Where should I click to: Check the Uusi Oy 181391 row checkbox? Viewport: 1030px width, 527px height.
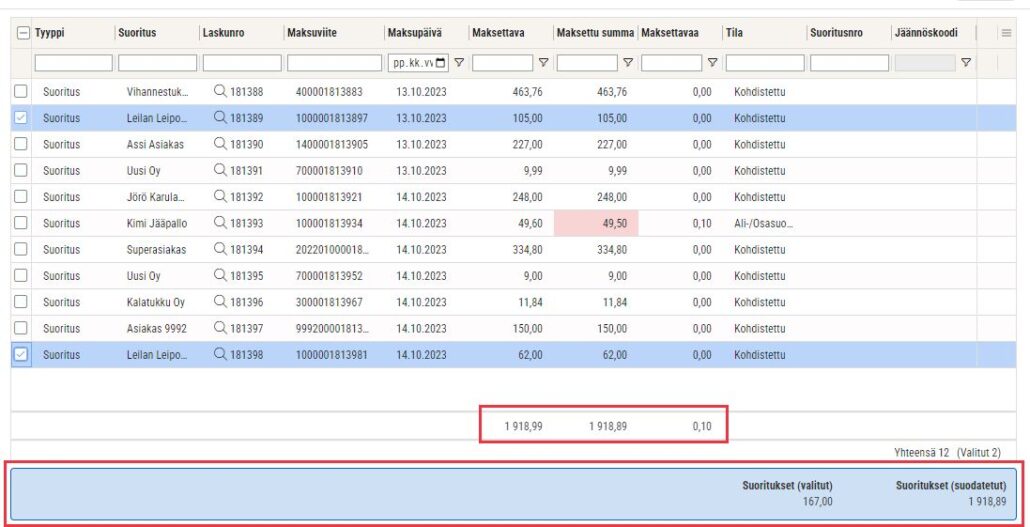[x=21, y=171]
